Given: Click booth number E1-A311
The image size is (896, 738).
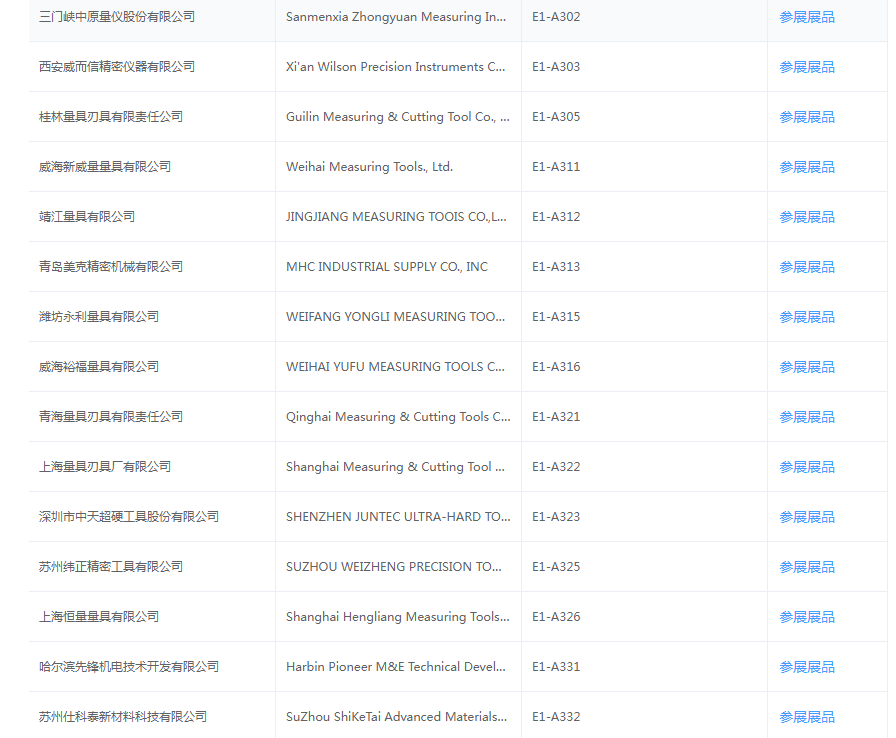Looking at the screenshot, I should [x=556, y=167].
